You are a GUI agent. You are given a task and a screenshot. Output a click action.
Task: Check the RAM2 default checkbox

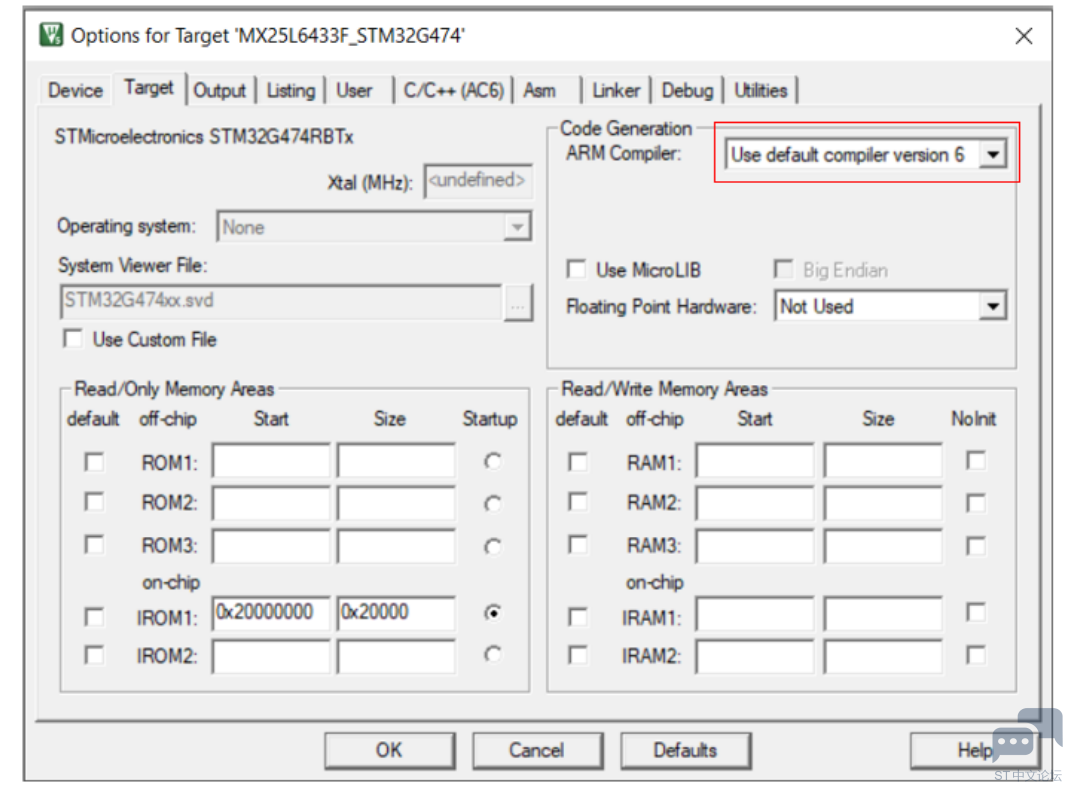pyautogui.click(x=578, y=502)
